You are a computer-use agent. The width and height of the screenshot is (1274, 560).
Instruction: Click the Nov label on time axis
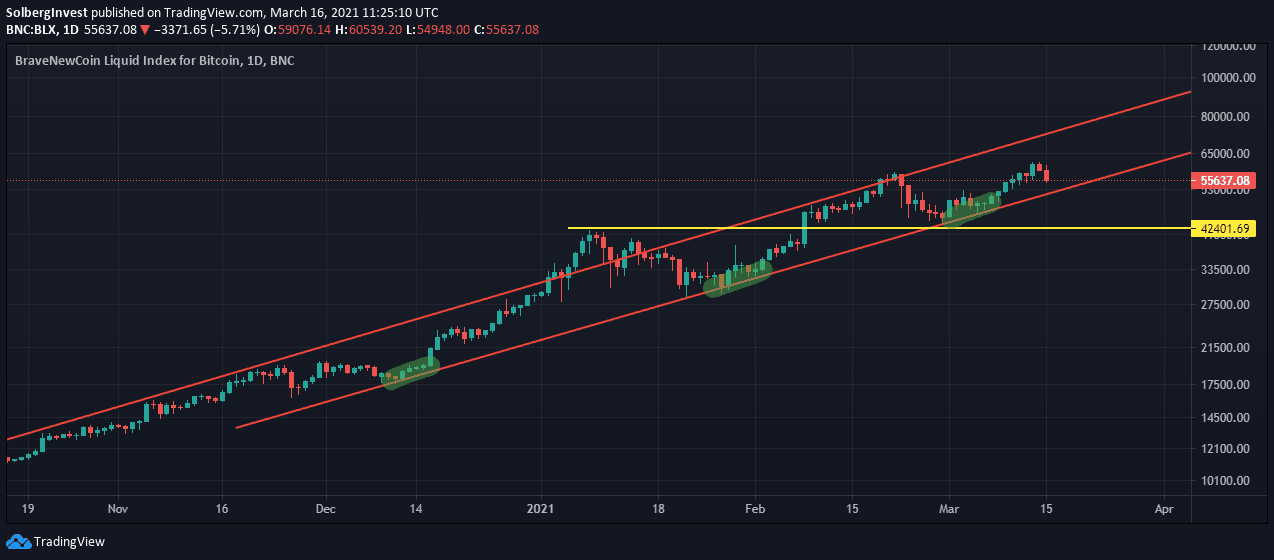(x=118, y=509)
